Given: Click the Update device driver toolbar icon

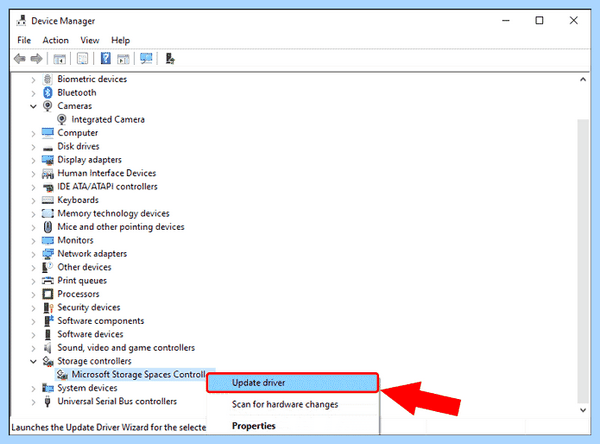Looking at the screenshot, I should click(170, 59).
